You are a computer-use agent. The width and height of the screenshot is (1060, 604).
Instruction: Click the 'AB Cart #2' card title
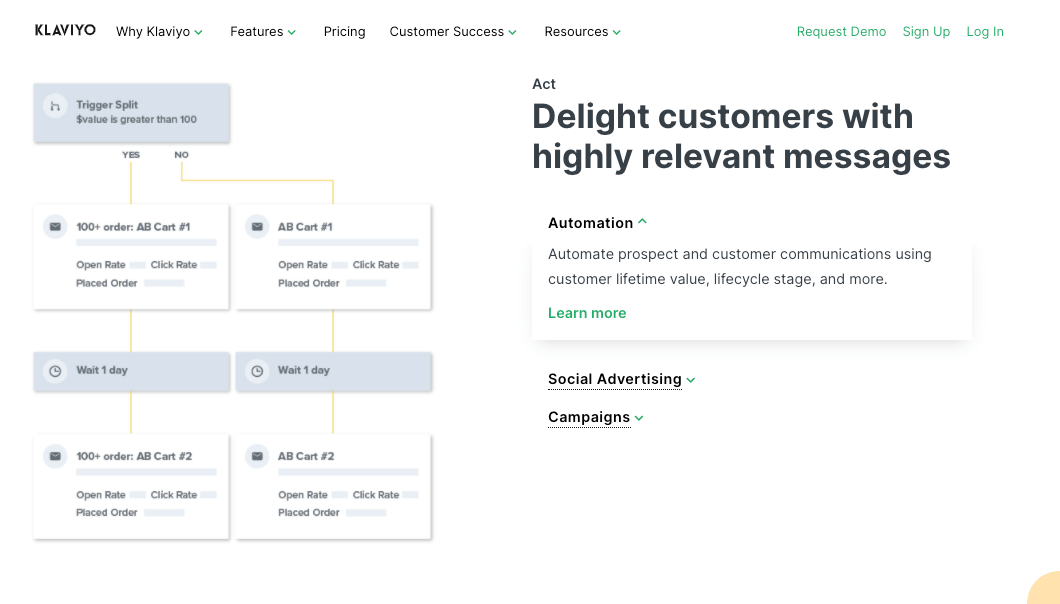click(306, 457)
